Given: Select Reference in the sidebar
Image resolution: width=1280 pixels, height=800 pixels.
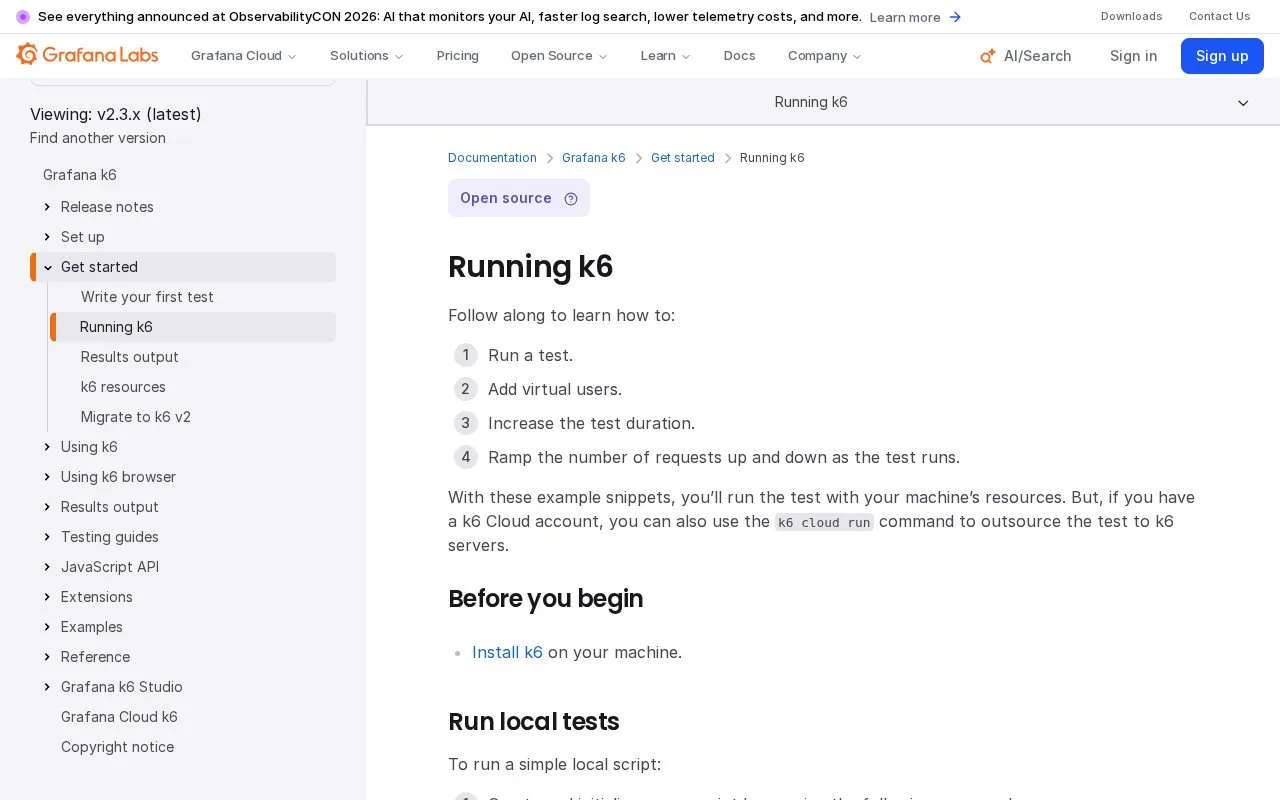Looking at the screenshot, I should tap(95, 657).
